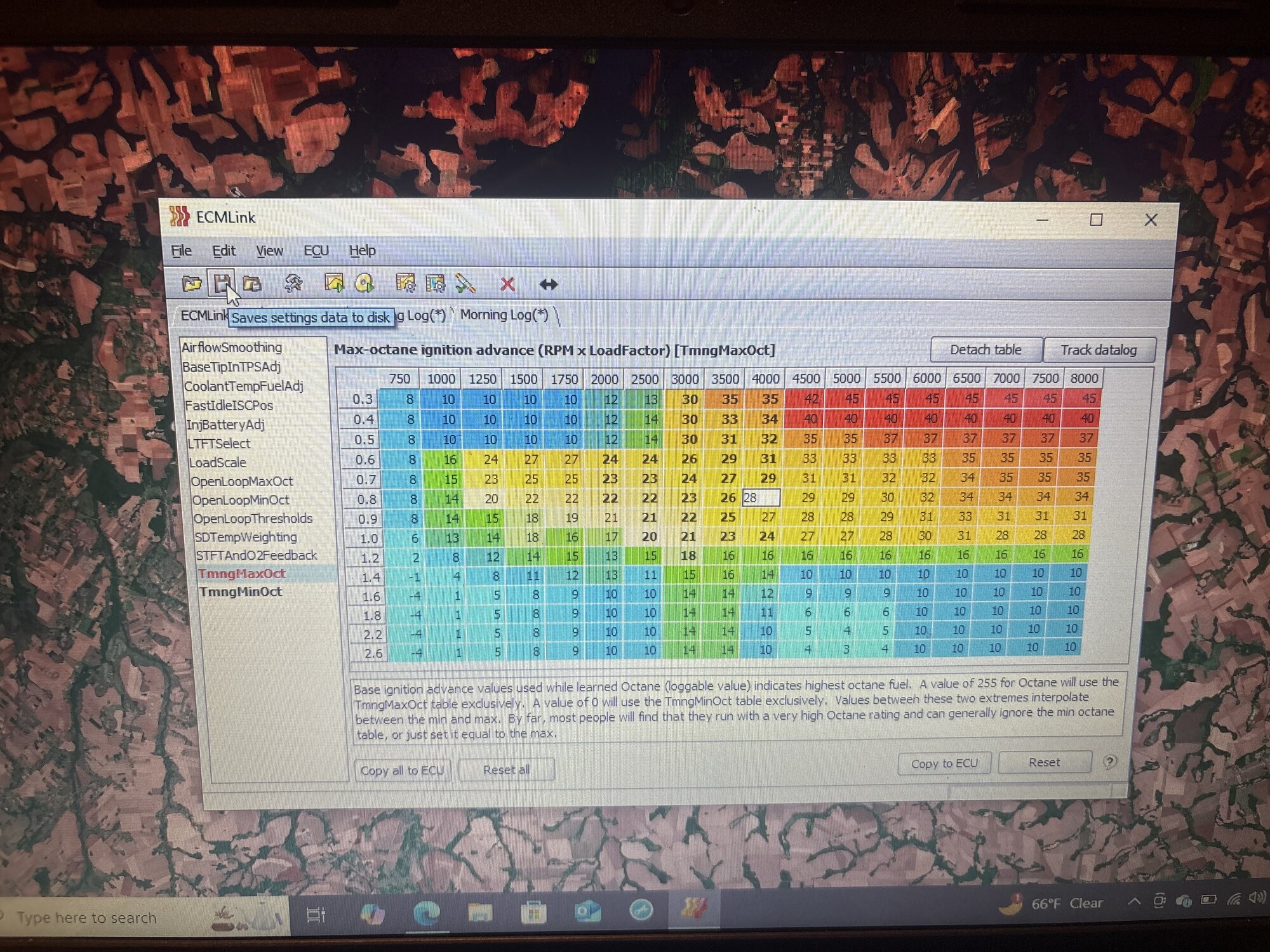1270x952 pixels.
Task: Open the Help menu
Action: point(362,251)
